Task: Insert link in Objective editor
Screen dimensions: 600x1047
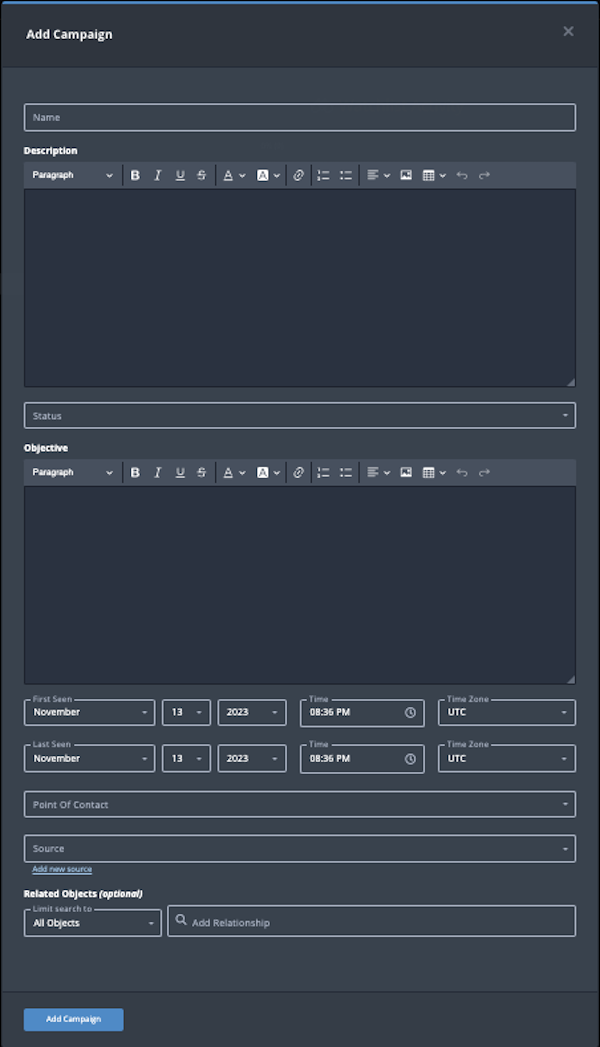Action: (298, 472)
